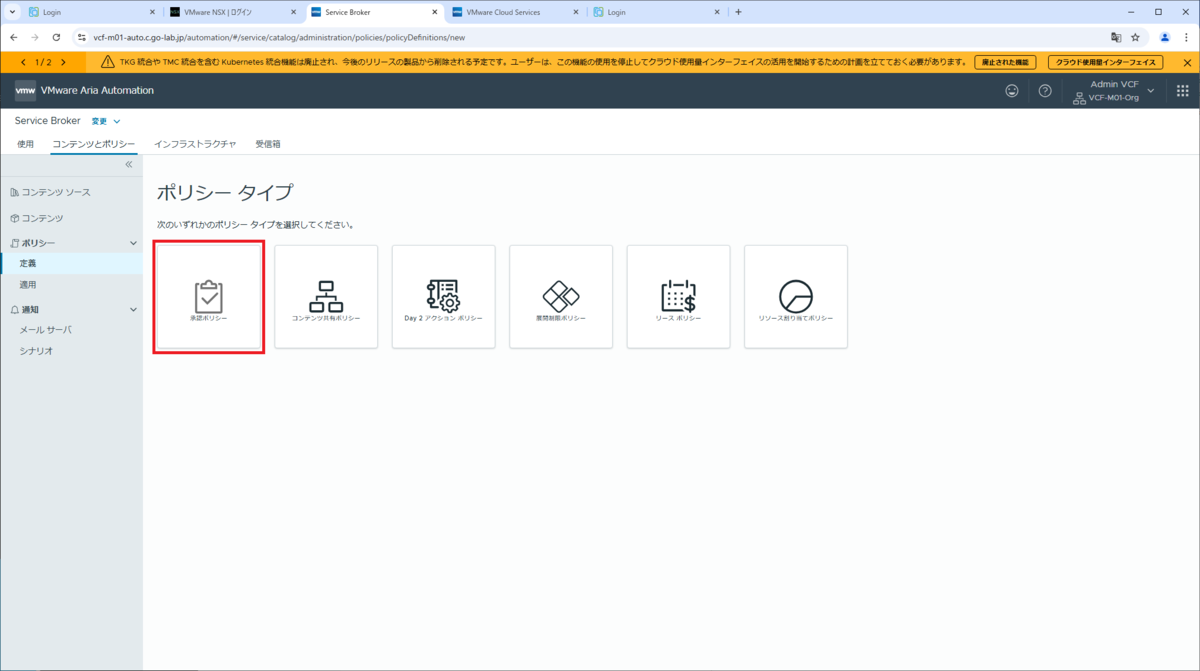Open the help question mark icon
Image resolution: width=1200 pixels, height=671 pixels.
tap(1045, 91)
